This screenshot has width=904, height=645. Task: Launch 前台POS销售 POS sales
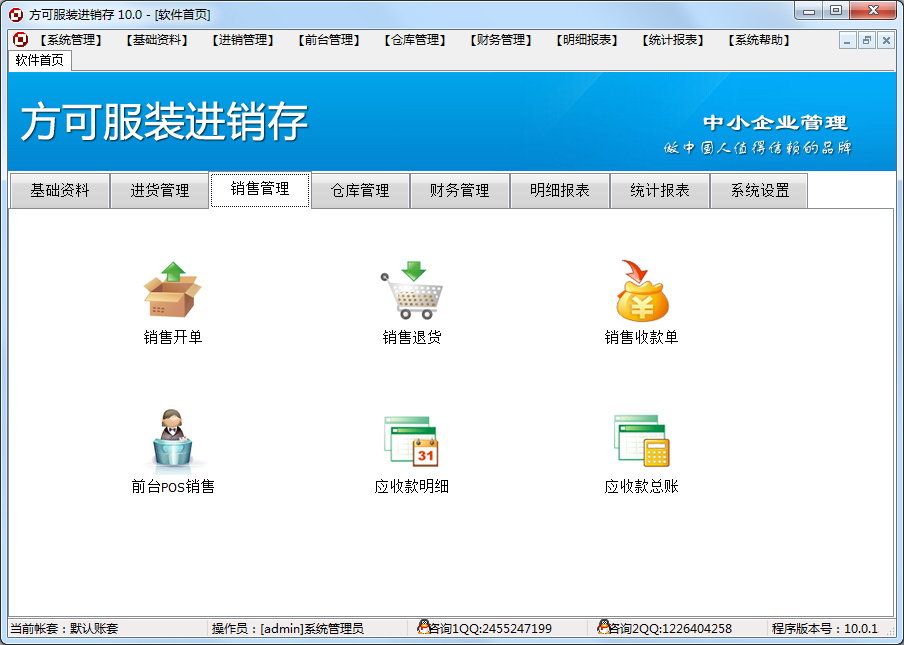click(172, 440)
